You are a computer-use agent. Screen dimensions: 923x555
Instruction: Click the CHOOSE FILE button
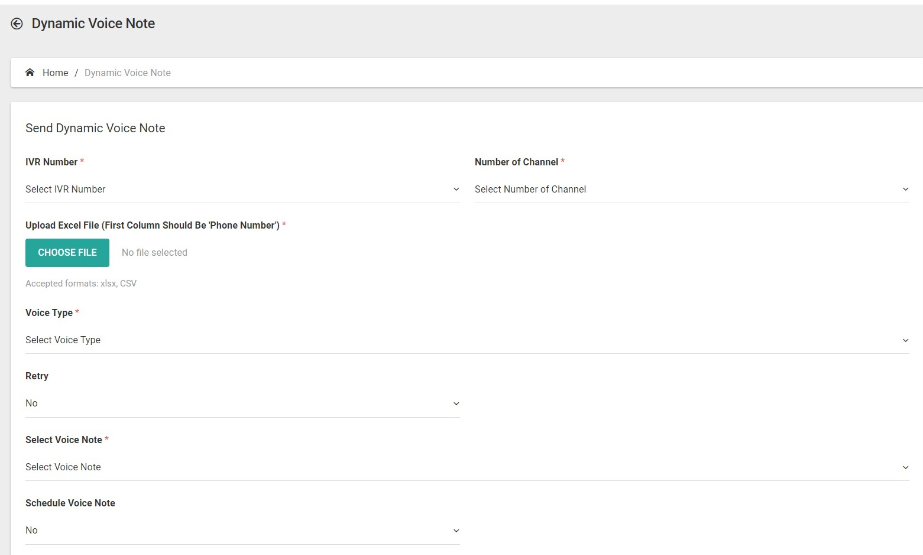(67, 252)
